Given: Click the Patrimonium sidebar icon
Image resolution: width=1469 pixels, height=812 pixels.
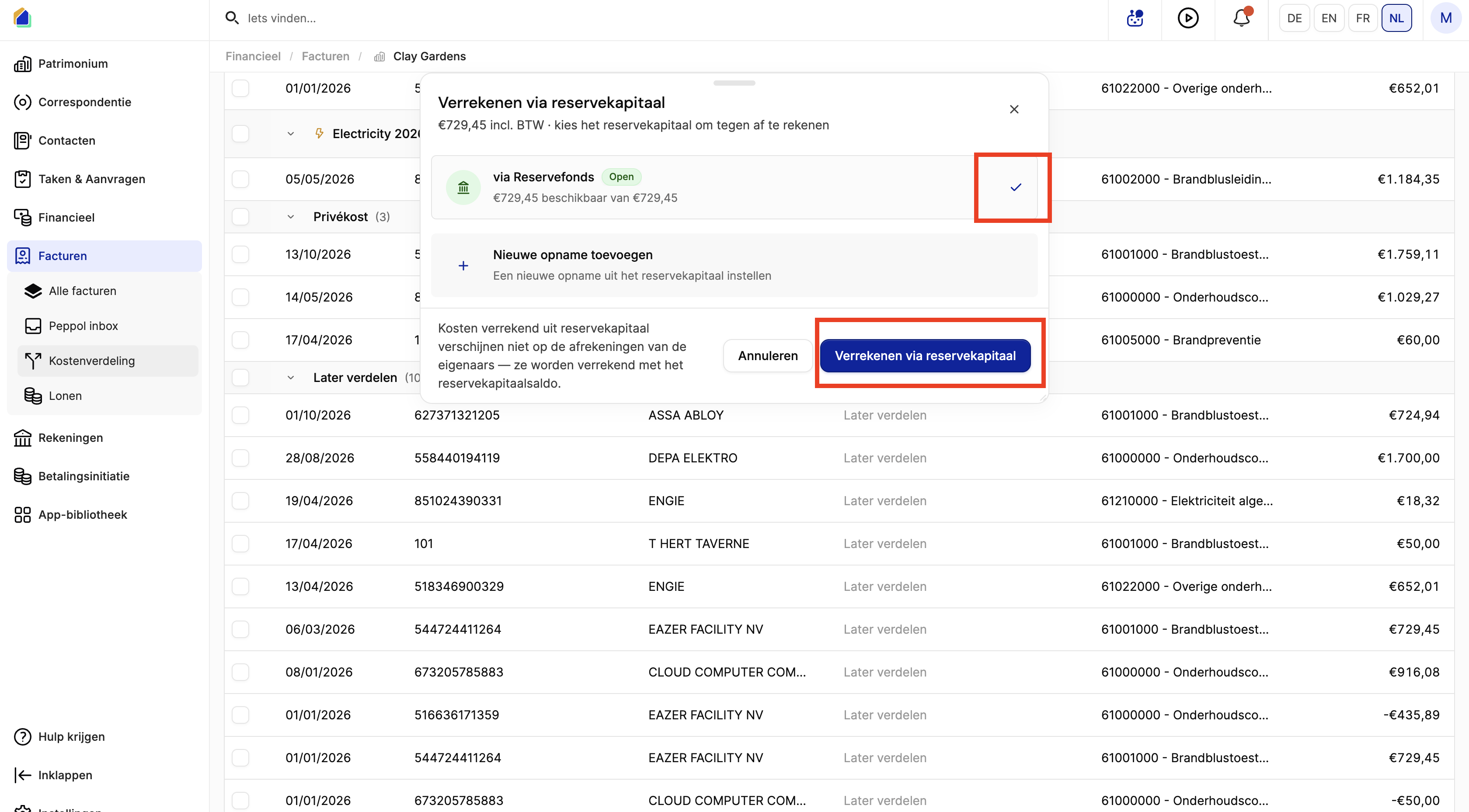Looking at the screenshot, I should [x=22, y=64].
